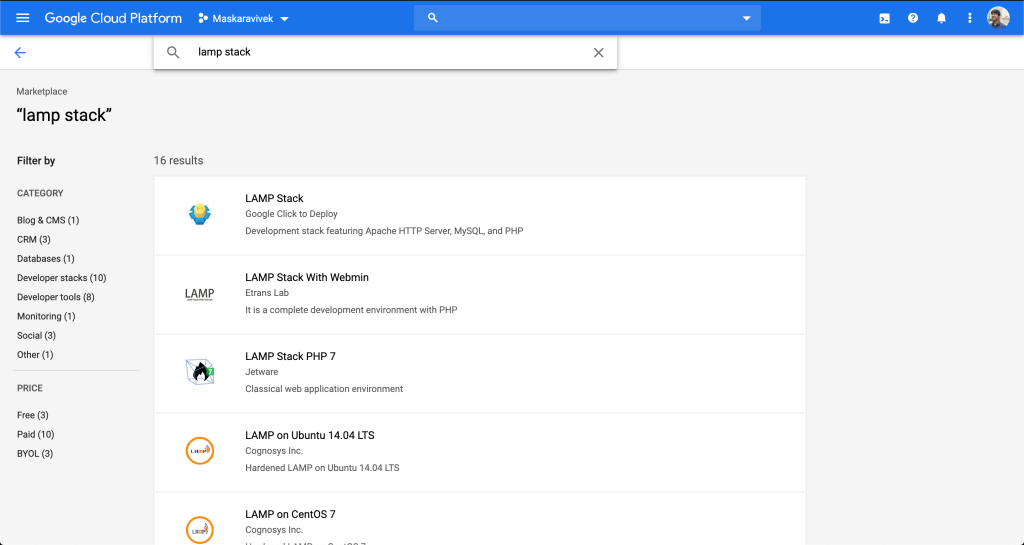Click 'Development stack featuring Apache' description
The image size is (1024, 545).
click(x=384, y=231)
